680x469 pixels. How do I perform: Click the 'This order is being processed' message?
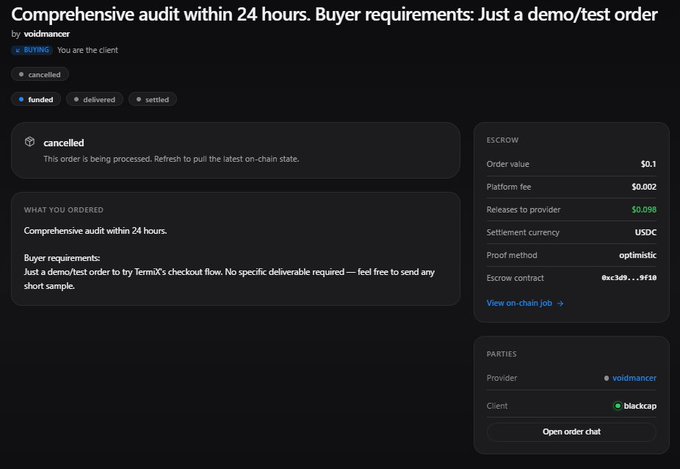[171, 159]
